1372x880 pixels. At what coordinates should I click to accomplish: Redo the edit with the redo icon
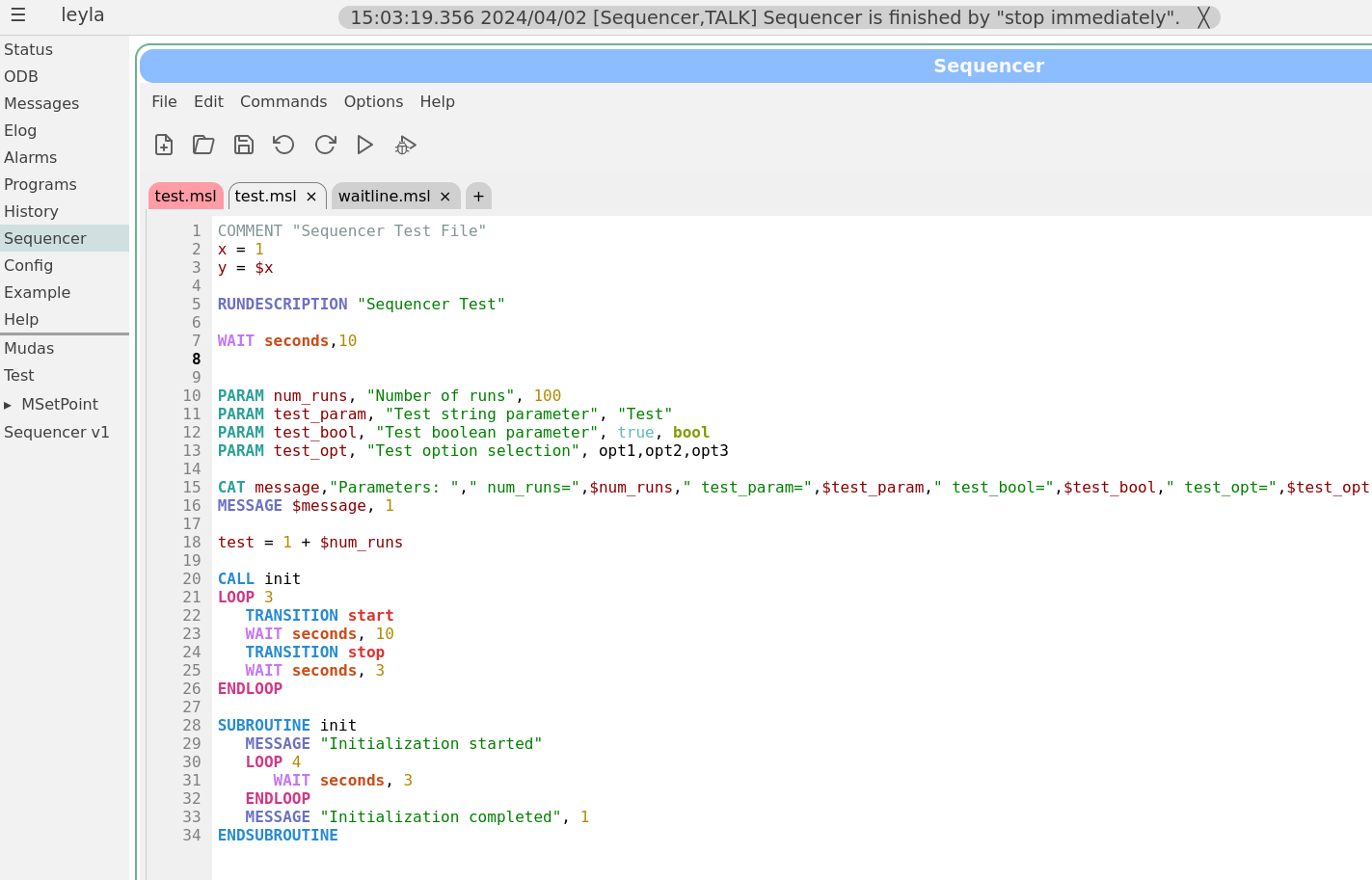325,145
